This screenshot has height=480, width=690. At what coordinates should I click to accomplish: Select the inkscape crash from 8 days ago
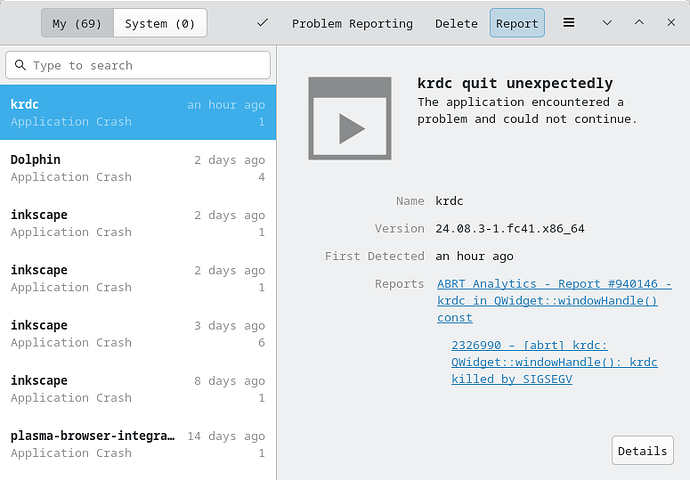[138, 389]
